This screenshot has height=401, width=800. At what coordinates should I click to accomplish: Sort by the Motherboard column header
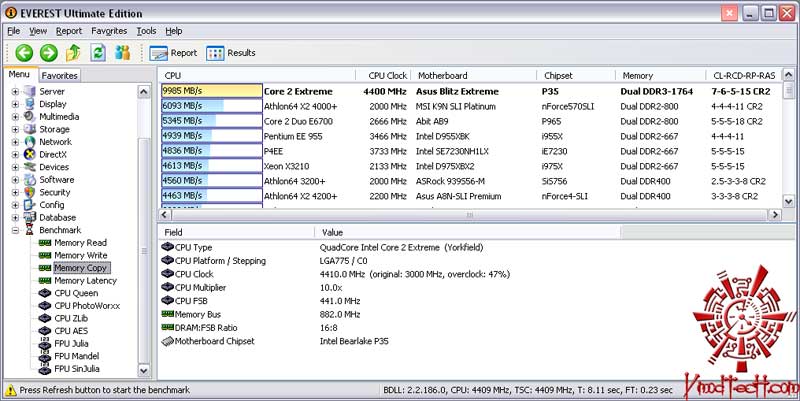(x=473, y=76)
